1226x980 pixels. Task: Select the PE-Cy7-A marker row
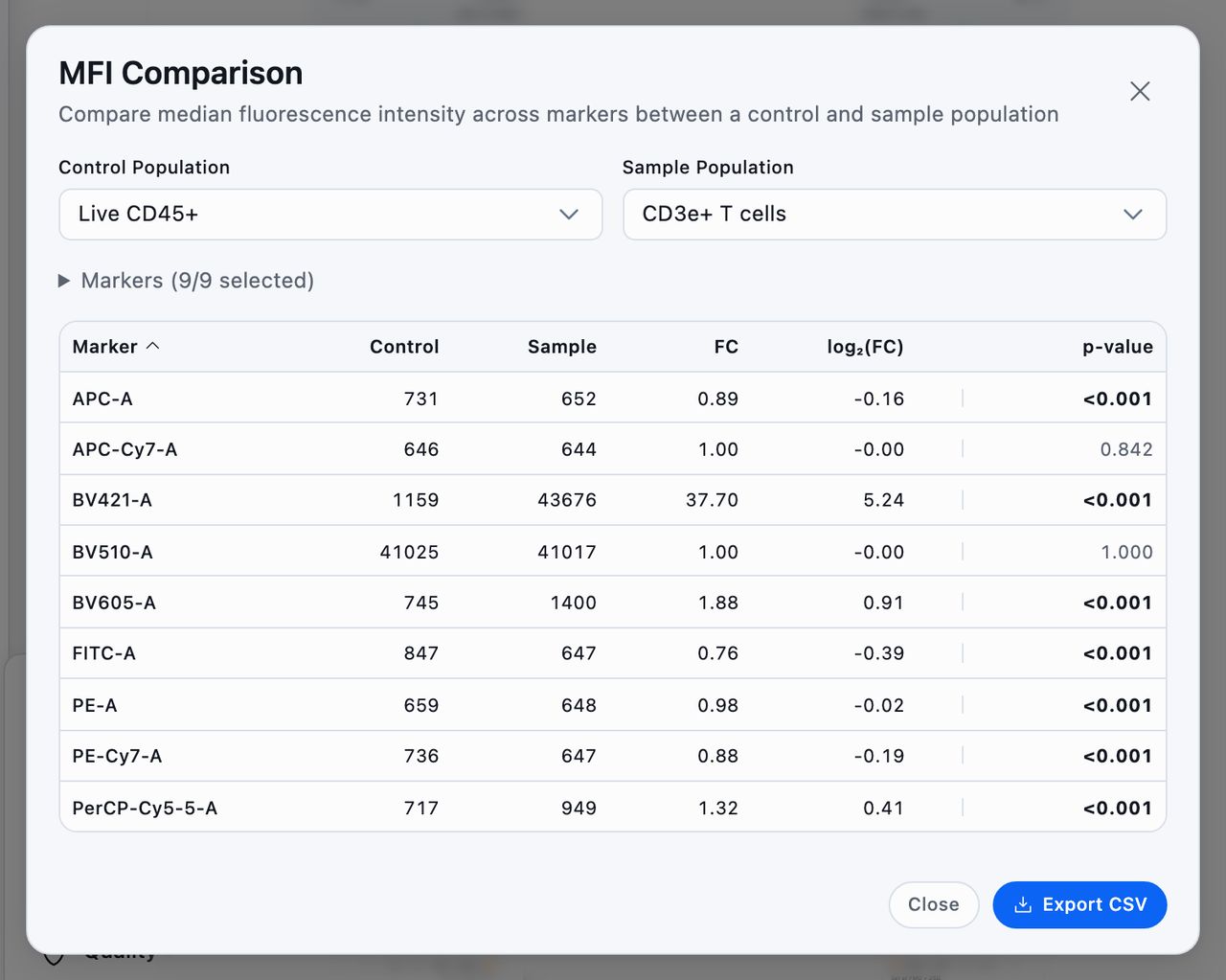click(x=613, y=756)
